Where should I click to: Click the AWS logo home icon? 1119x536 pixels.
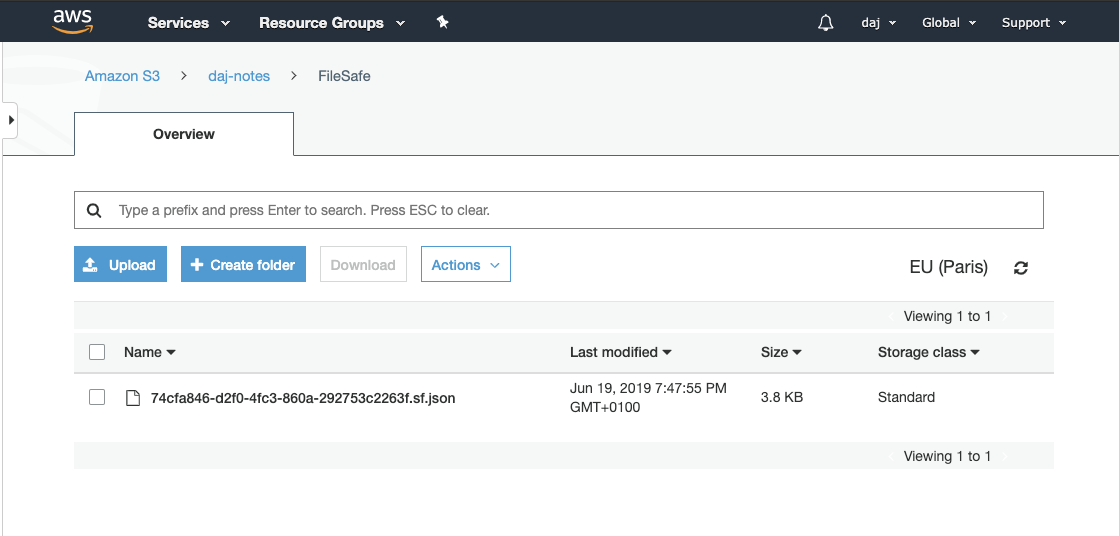(72, 21)
